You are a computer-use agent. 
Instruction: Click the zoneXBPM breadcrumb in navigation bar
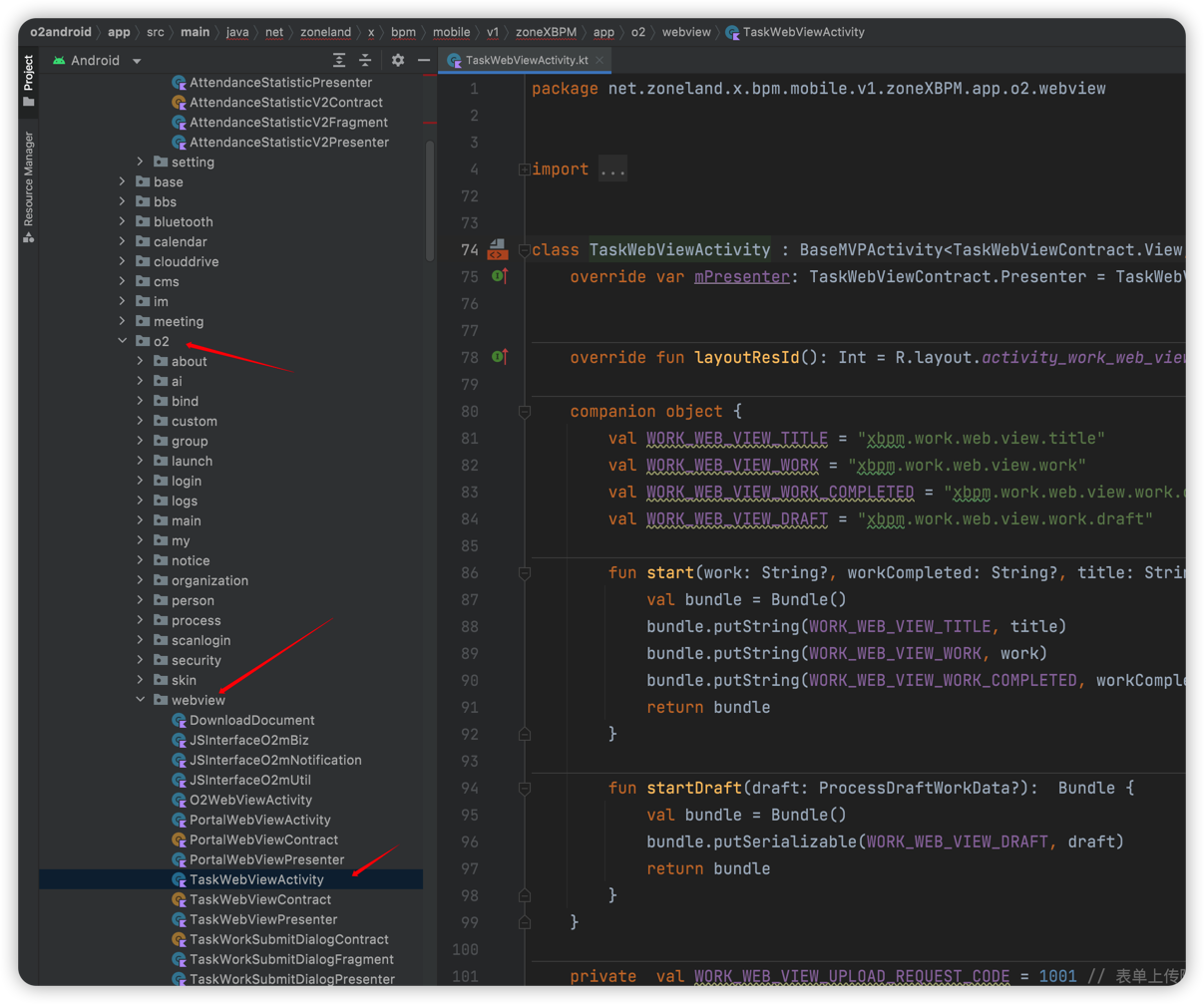545,32
